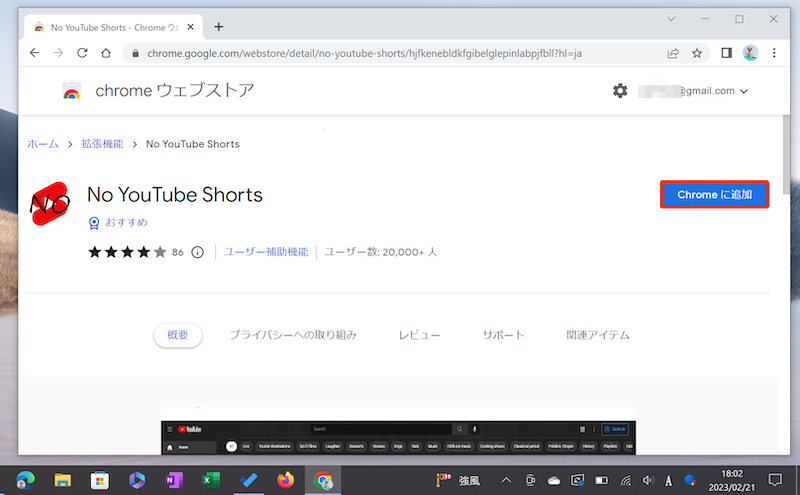Image resolution: width=800 pixels, height=495 pixels.
Task: Show hidden system tray icons
Action: point(504,480)
